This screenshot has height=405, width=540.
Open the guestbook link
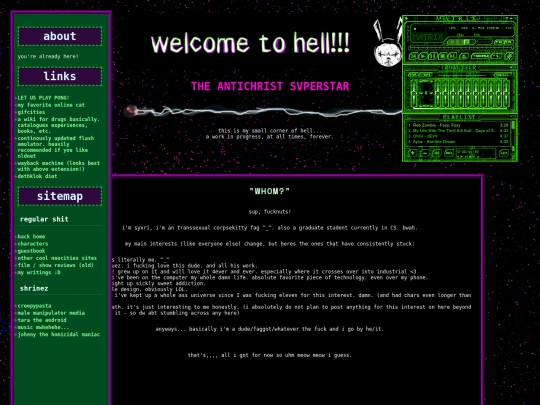pyautogui.click(x=31, y=251)
